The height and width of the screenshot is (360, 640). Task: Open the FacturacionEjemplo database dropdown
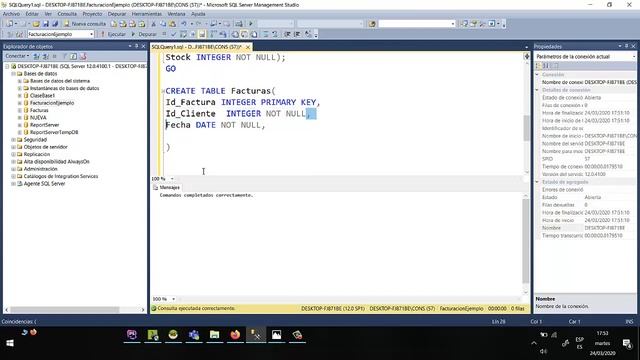tap(60, 34)
